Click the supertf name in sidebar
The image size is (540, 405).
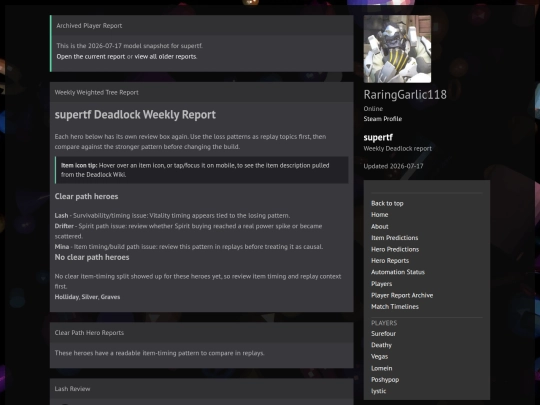click(378, 137)
